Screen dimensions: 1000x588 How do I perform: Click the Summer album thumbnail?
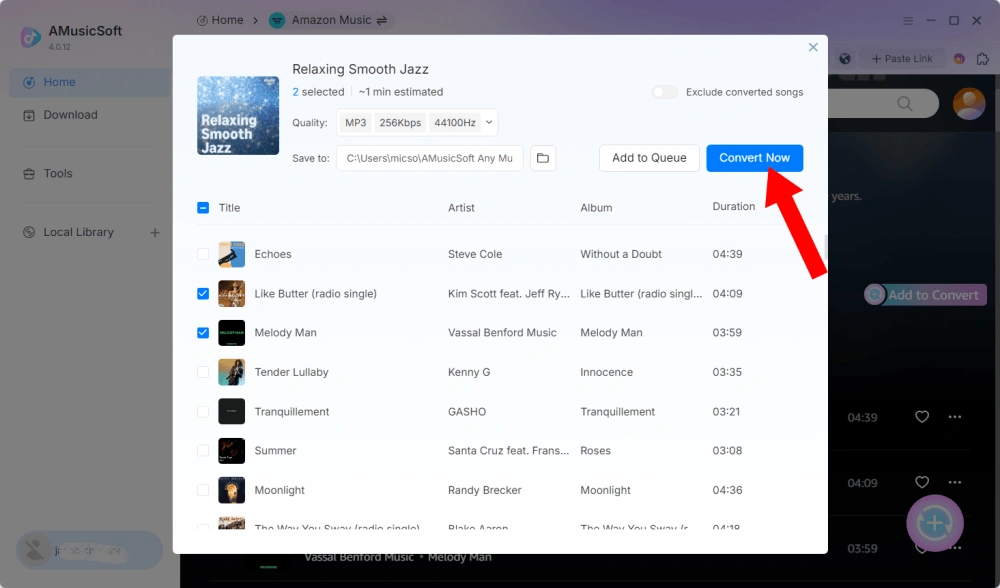[x=232, y=450]
